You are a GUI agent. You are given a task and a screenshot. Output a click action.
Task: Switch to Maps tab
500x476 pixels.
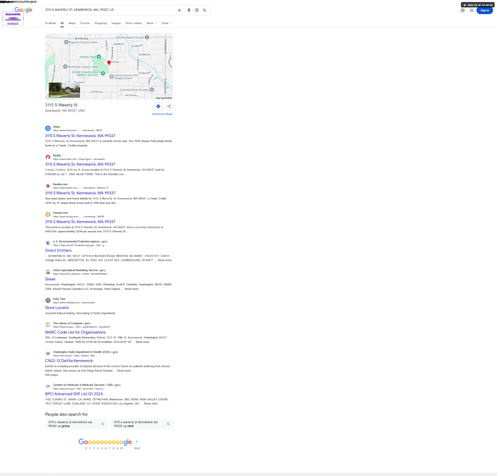click(x=72, y=23)
